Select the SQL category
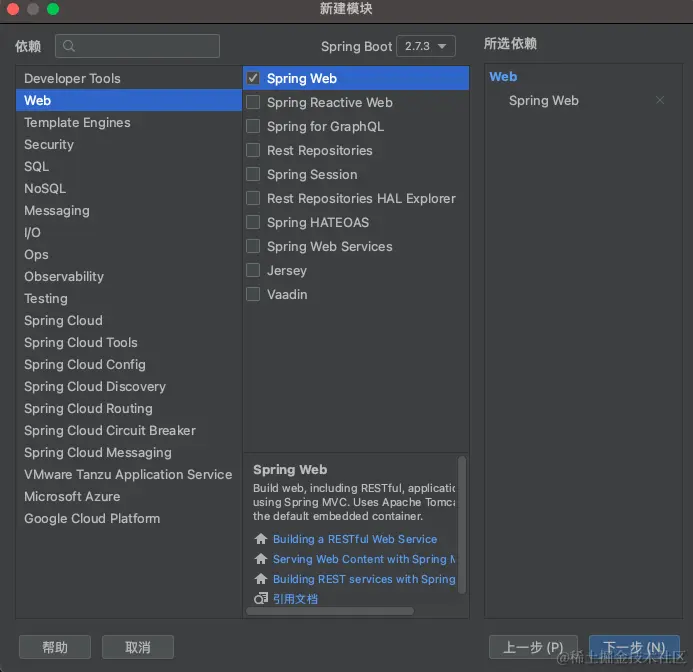 coord(129,167)
